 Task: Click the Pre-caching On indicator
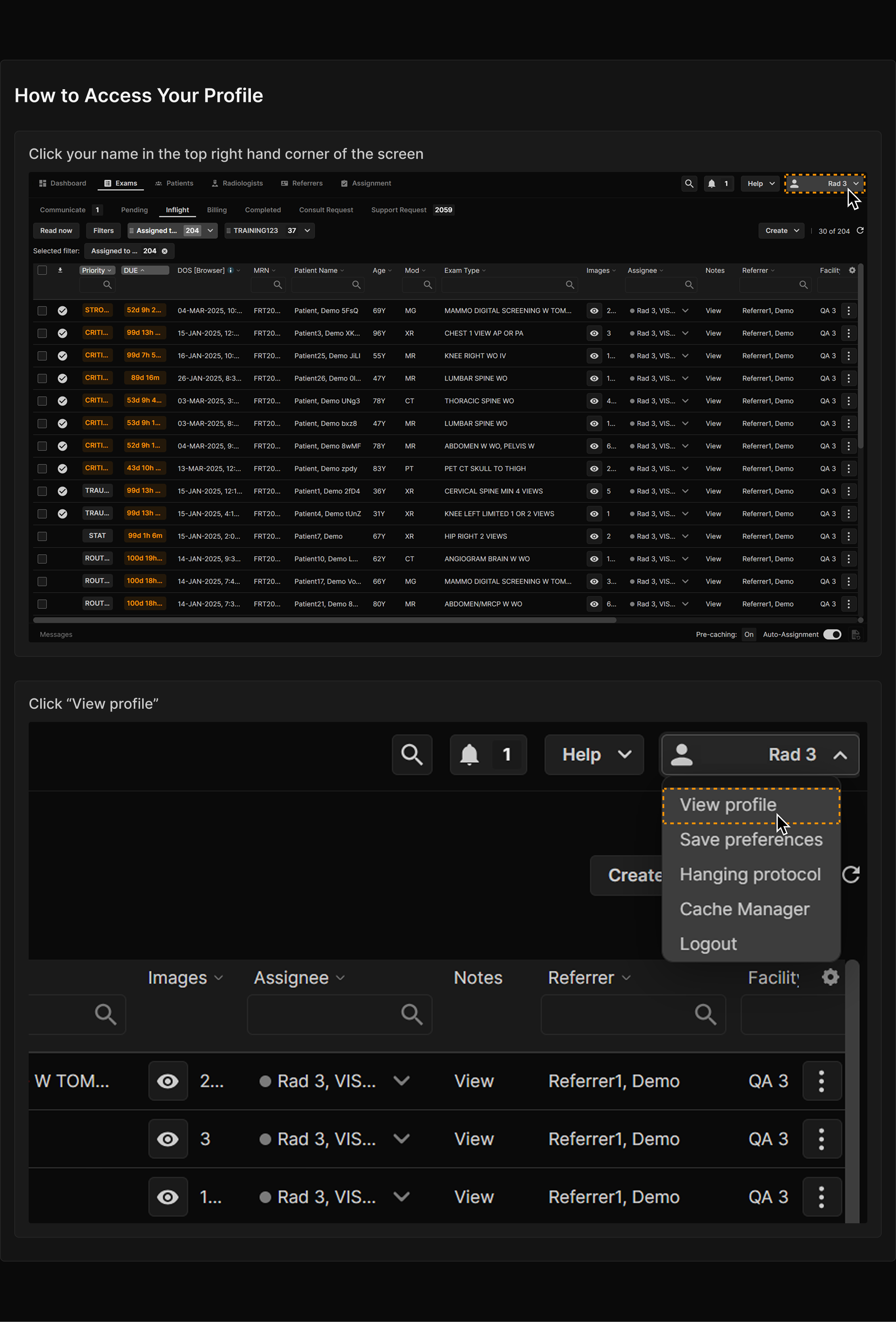click(749, 634)
